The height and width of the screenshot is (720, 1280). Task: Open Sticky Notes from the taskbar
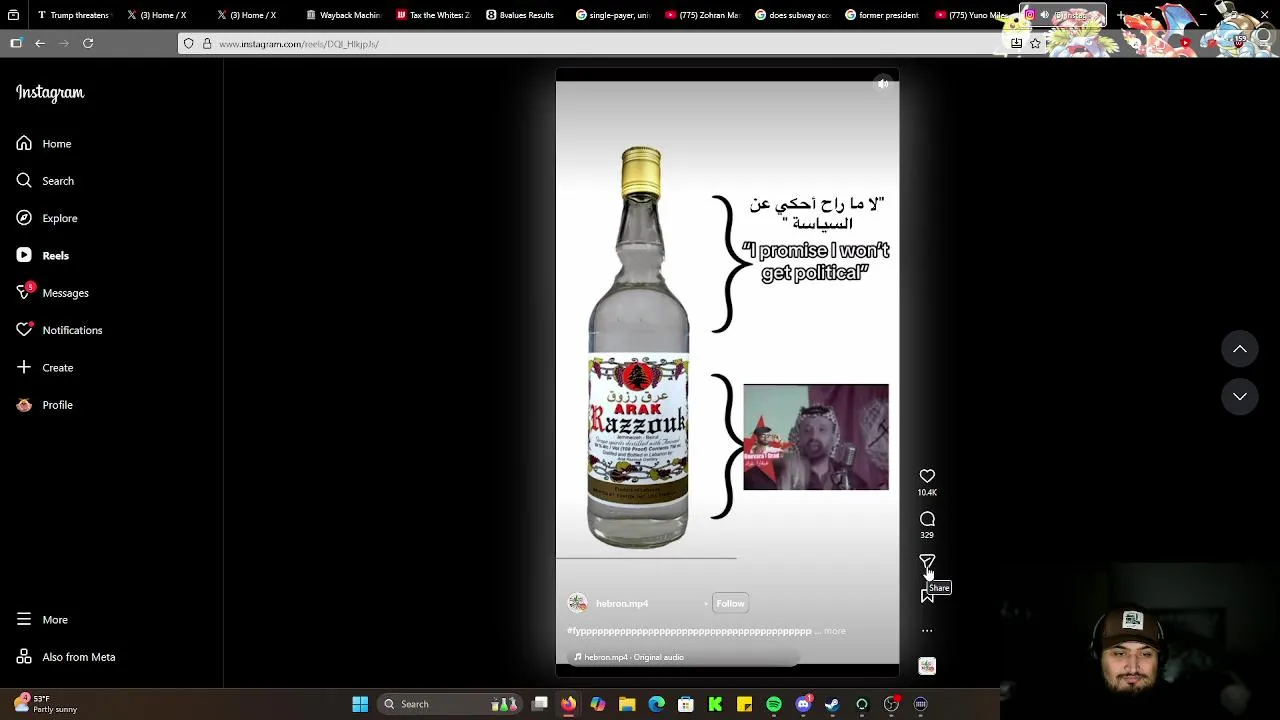744,704
